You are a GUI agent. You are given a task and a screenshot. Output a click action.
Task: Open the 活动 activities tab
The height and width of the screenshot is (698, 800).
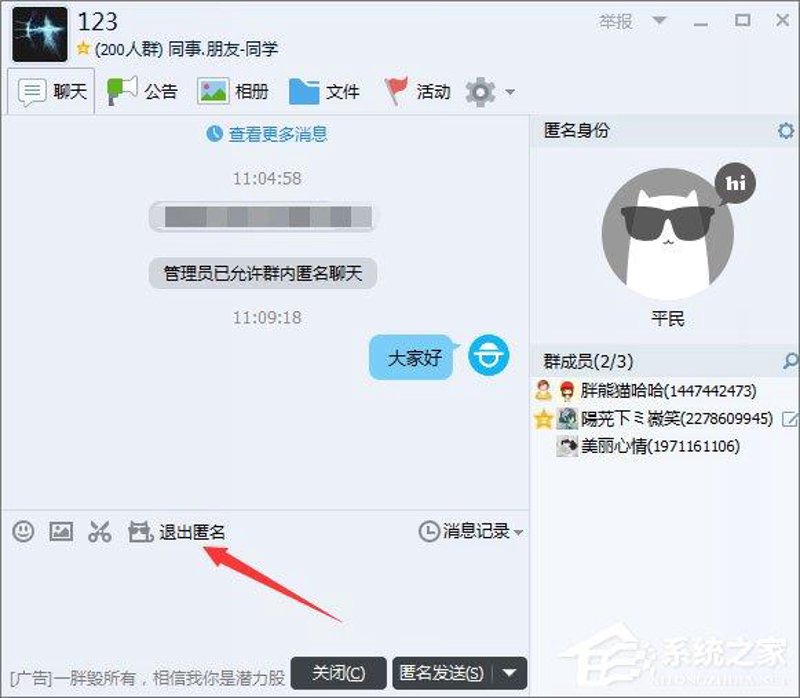[x=417, y=92]
